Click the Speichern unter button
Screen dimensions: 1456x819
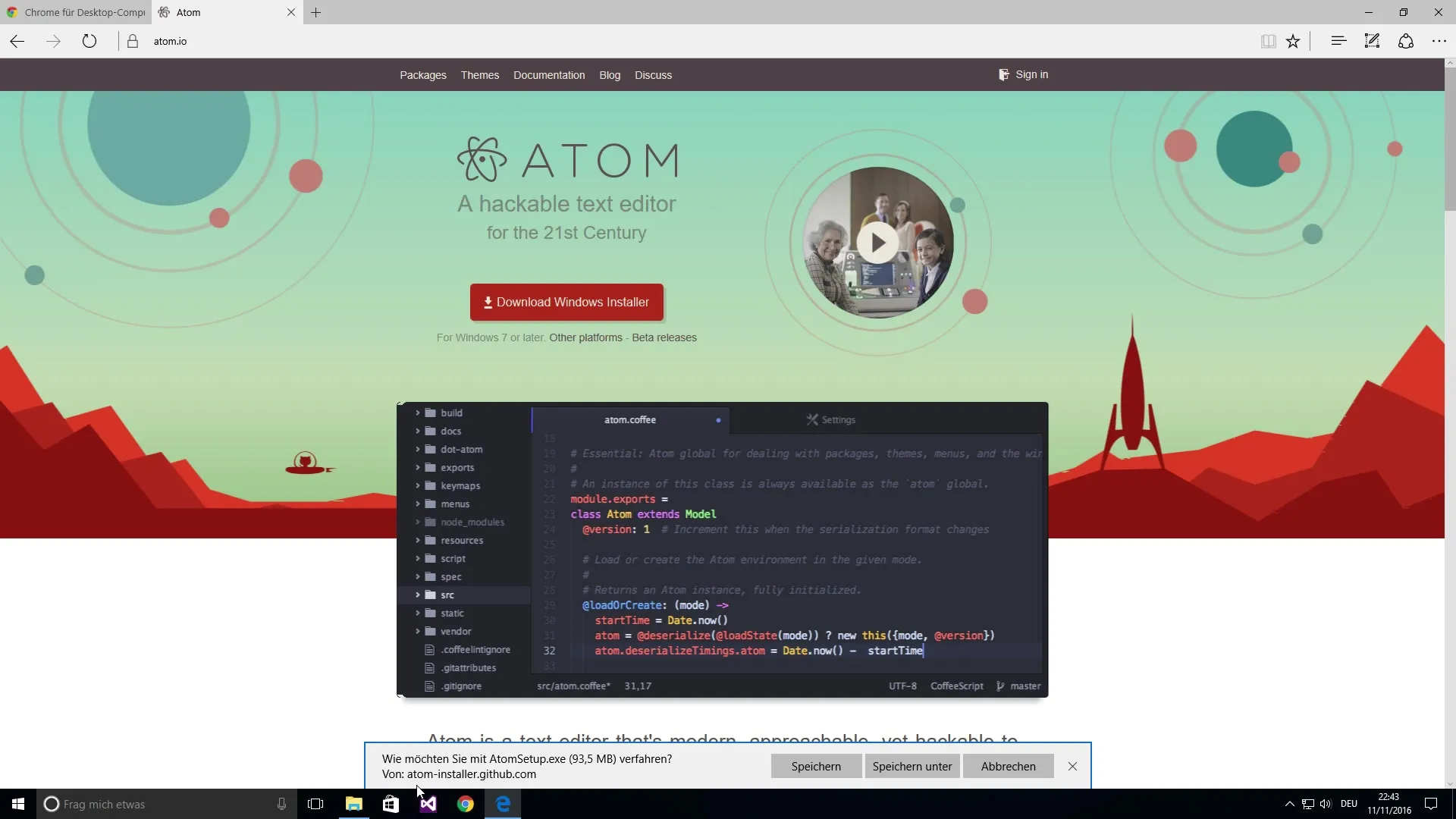[912, 766]
